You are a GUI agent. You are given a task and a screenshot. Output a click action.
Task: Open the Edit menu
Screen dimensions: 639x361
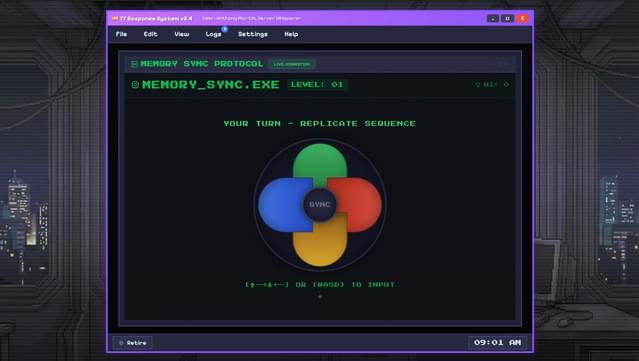[150, 34]
